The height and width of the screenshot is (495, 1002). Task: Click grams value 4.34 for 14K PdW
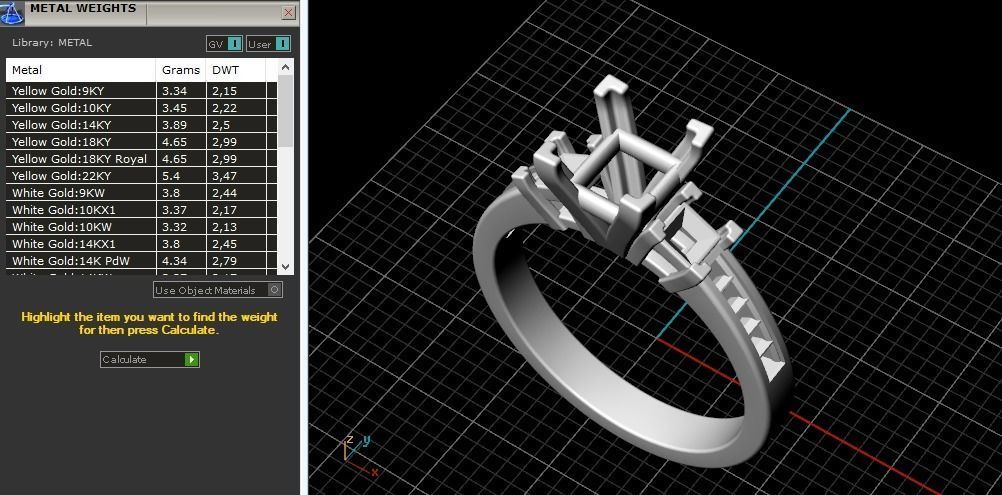174,261
